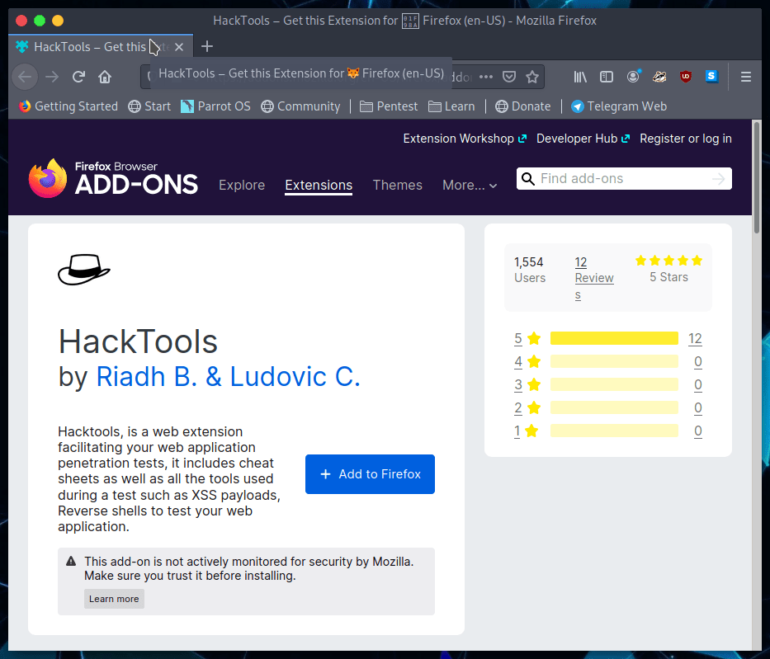Filter reviews by 4 star row

click(x=608, y=361)
